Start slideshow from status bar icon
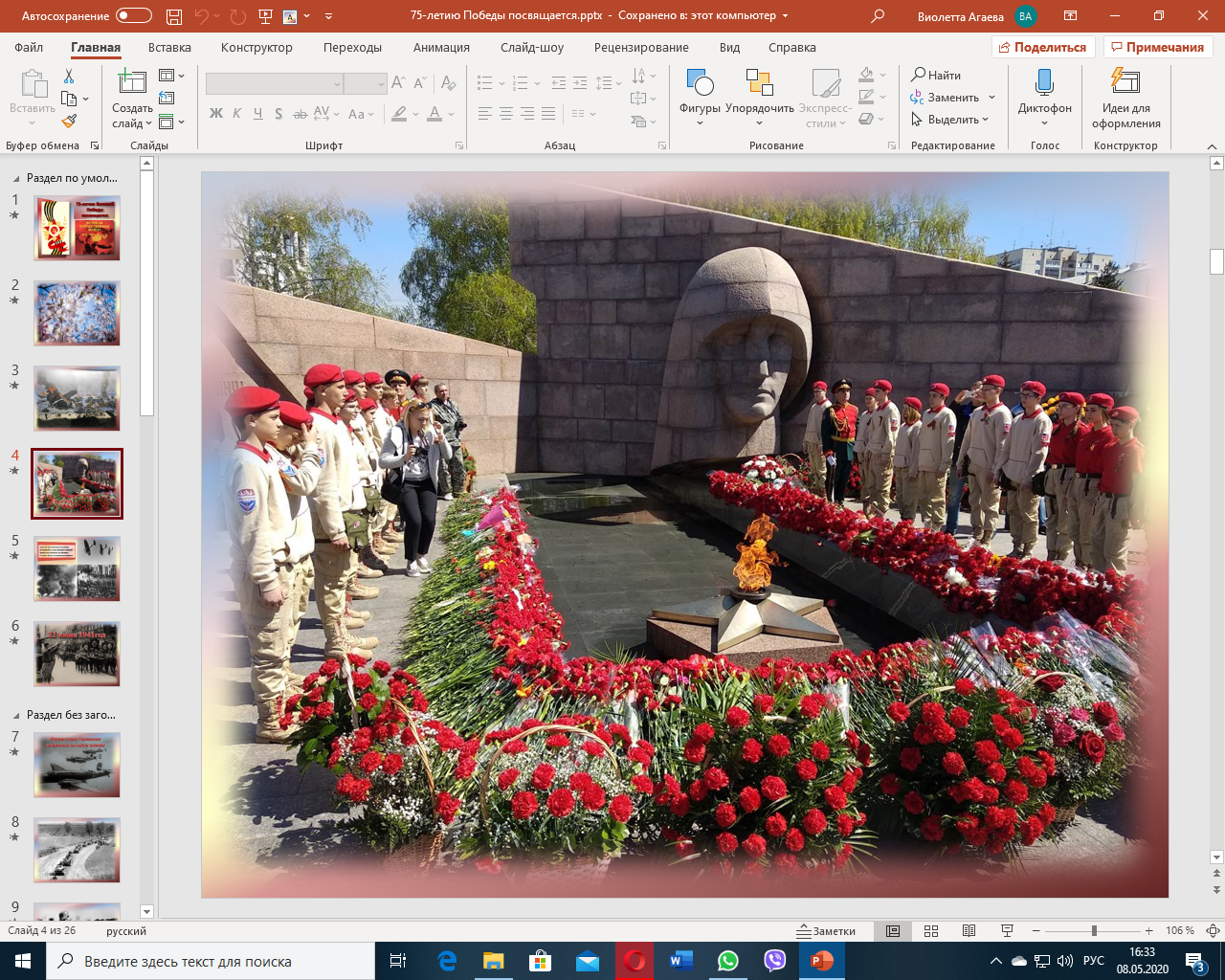 click(1007, 931)
